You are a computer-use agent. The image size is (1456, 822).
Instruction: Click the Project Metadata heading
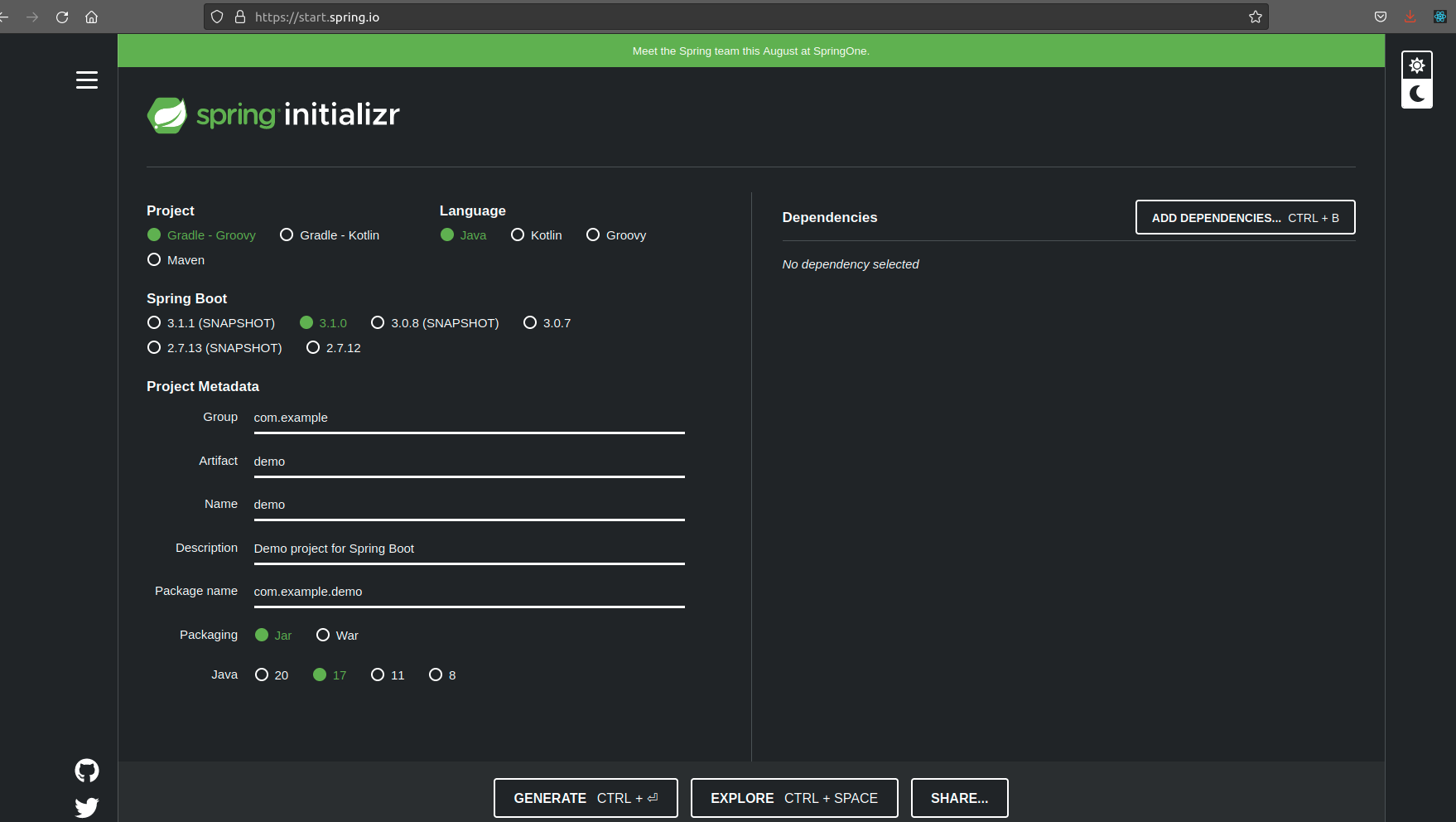pos(203,386)
